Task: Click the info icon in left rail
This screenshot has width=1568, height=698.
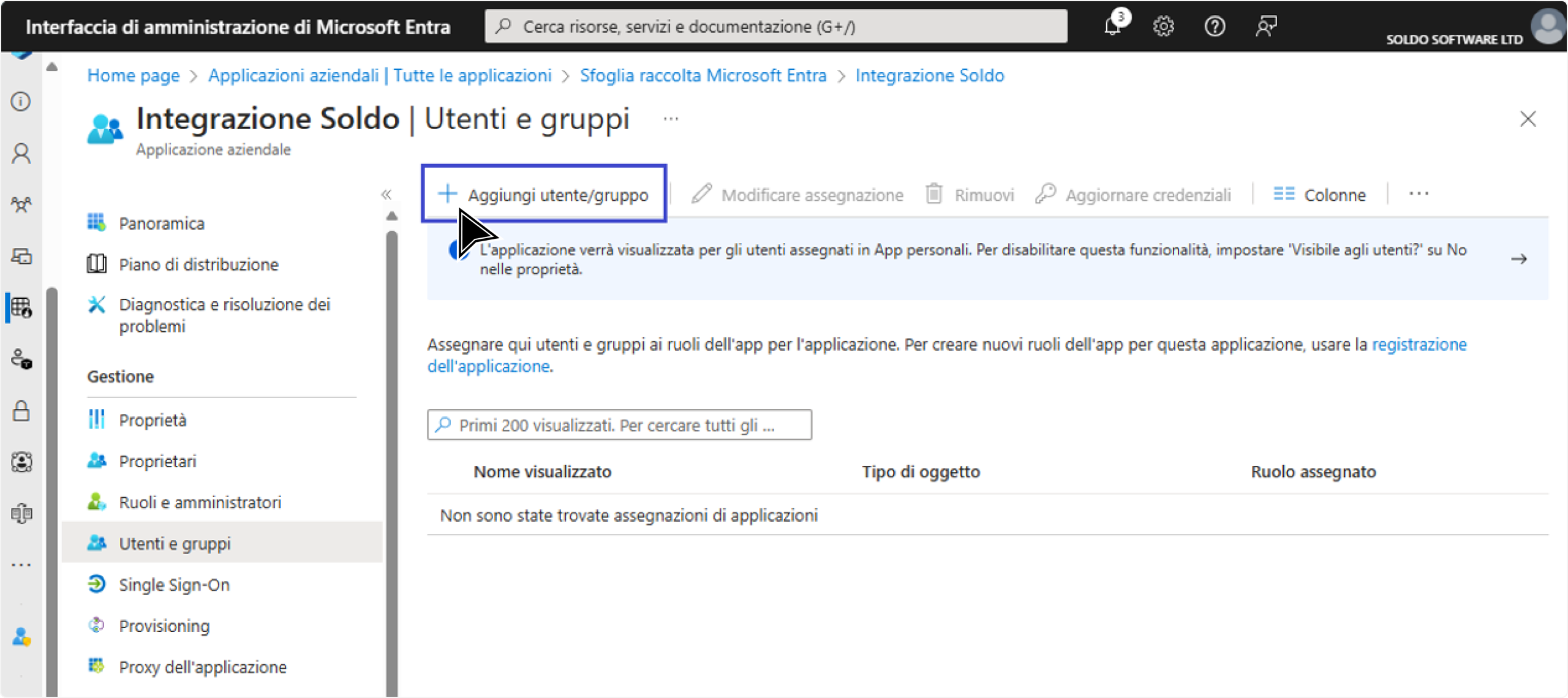Action: [21, 101]
